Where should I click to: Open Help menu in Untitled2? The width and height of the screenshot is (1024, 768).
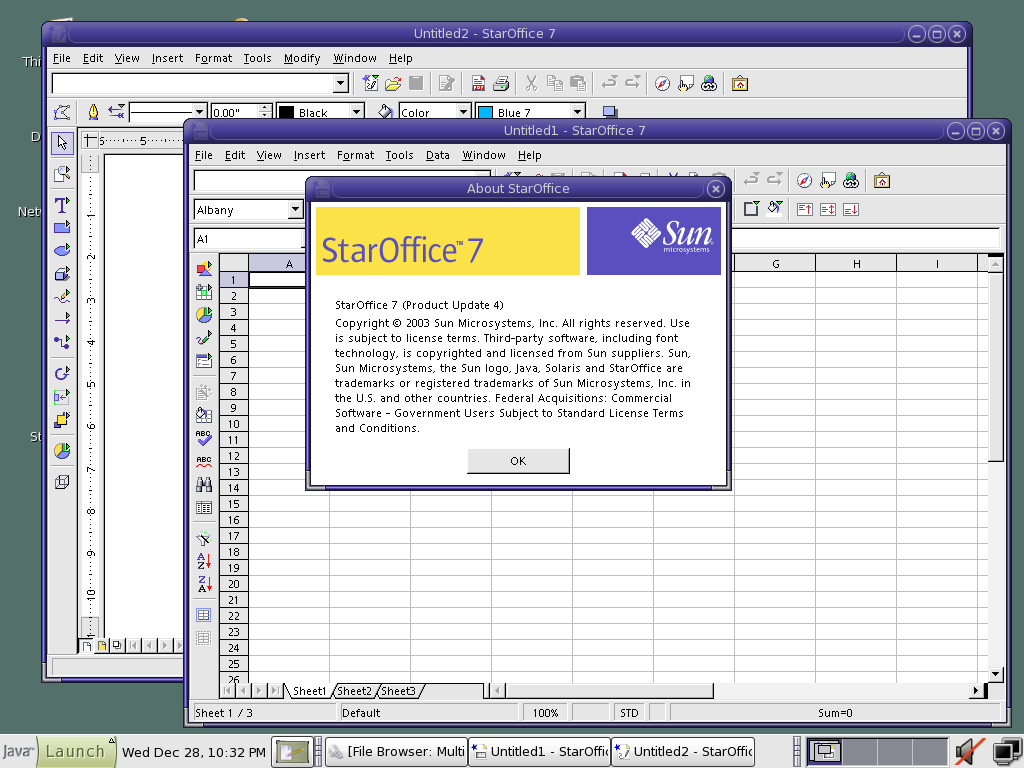400,58
